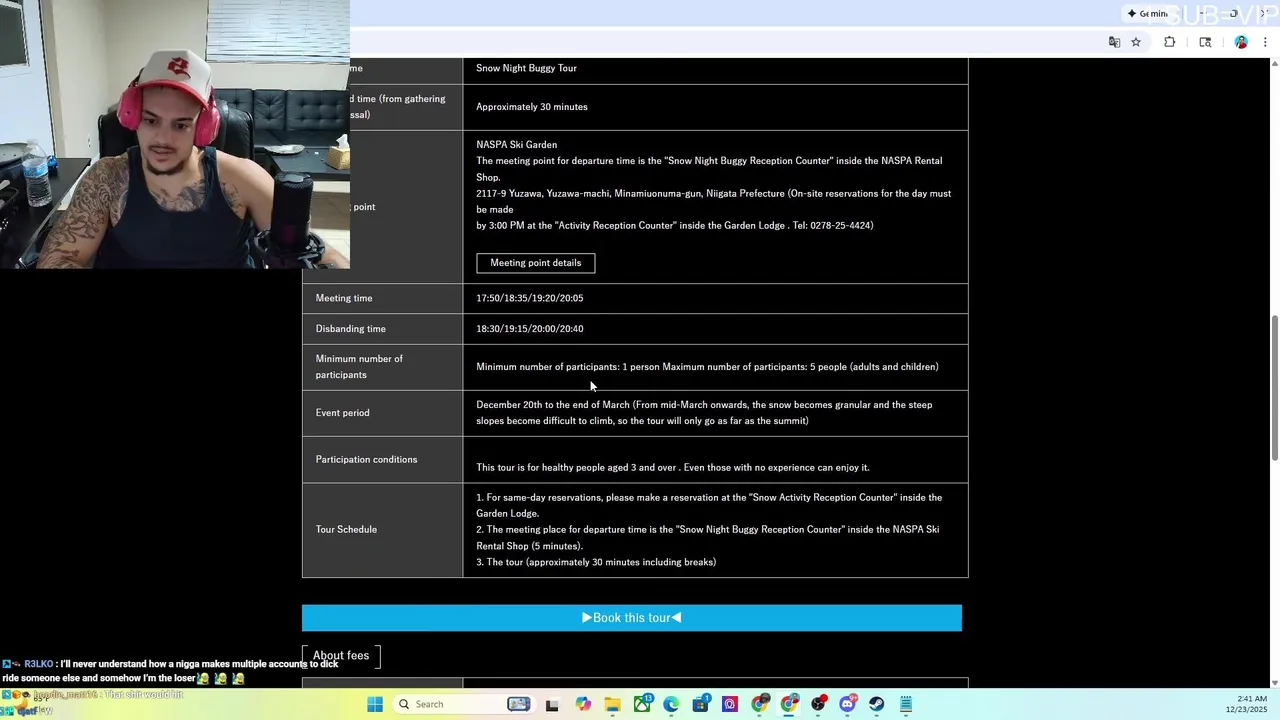Click the meeting times 17:50/18:35/19:20/20:05

529,298
